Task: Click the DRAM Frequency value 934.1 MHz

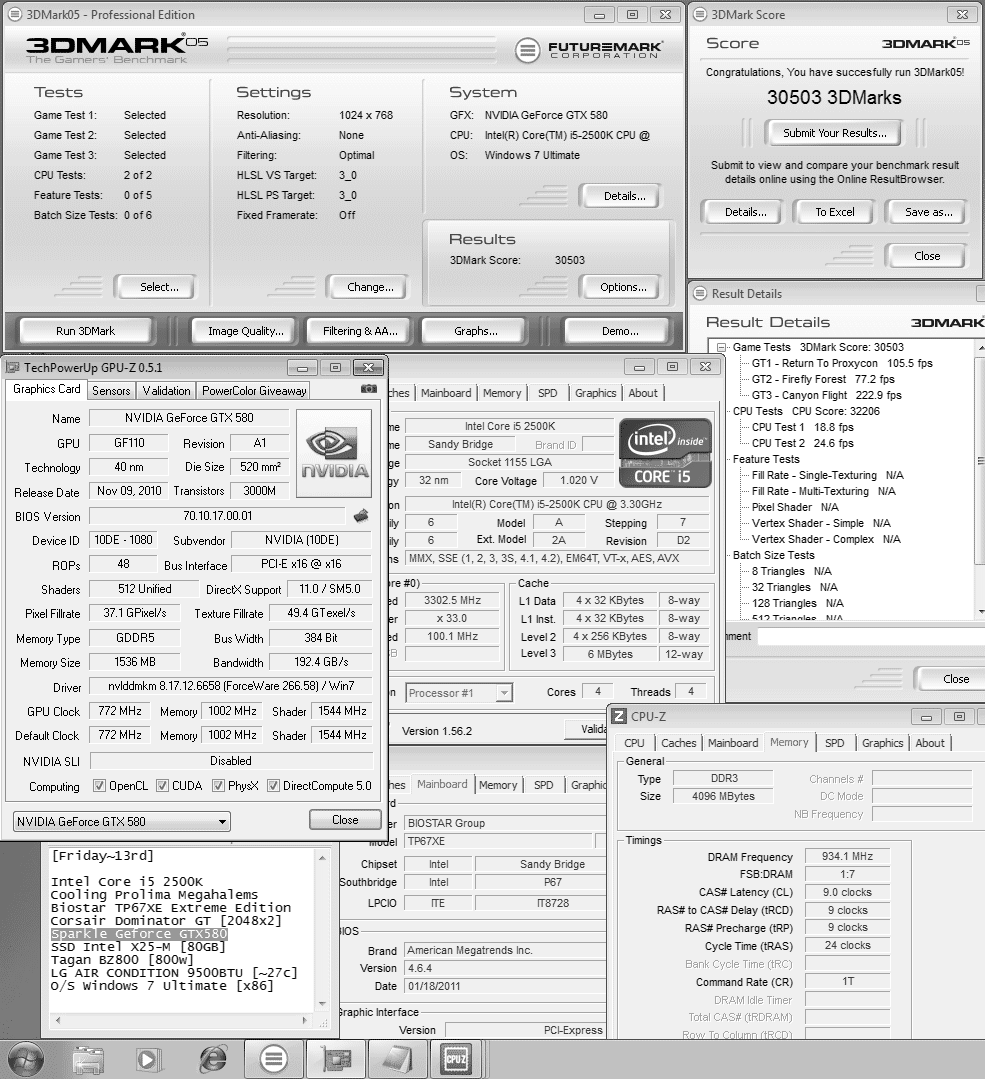Action: click(x=847, y=856)
